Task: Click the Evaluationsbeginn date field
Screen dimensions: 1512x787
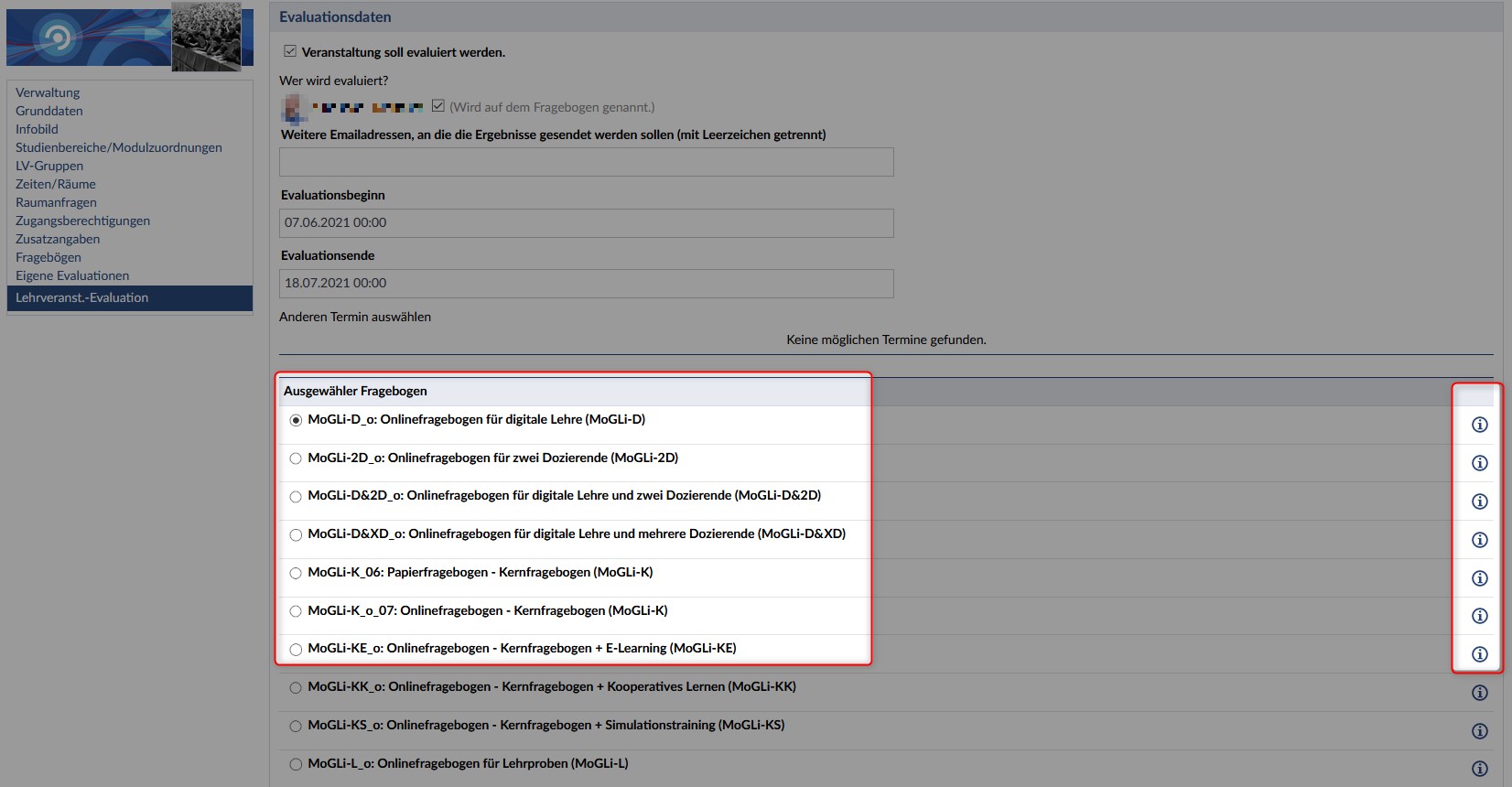Action: pyautogui.click(x=587, y=223)
